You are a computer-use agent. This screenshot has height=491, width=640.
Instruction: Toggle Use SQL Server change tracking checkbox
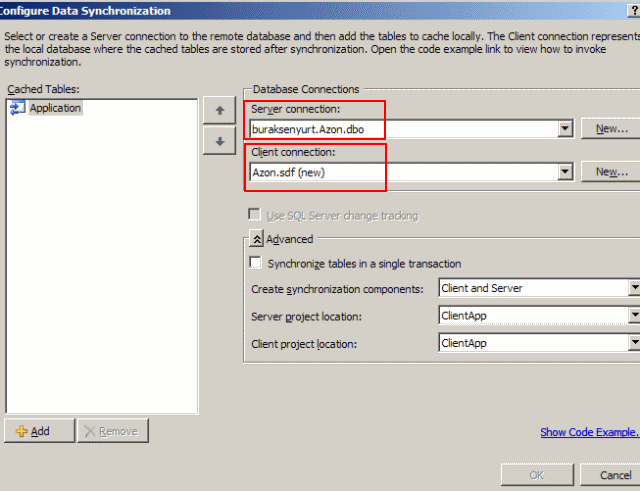(256, 215)
